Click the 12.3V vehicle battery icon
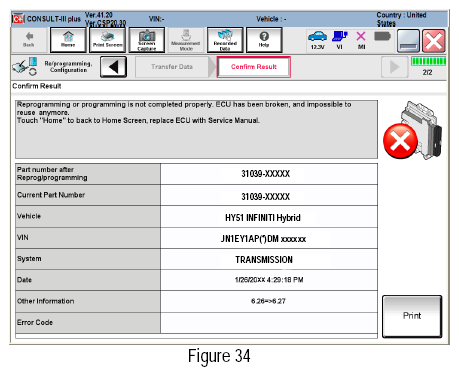The width and height of the screenshot is (459, 376). click(x=317, y=40)
